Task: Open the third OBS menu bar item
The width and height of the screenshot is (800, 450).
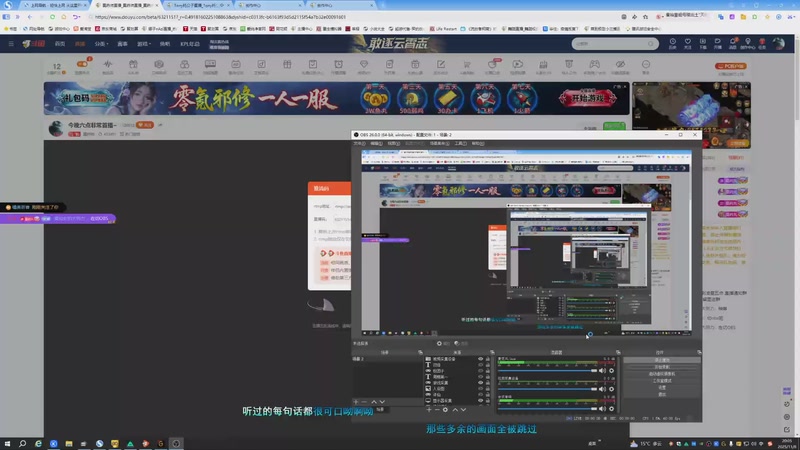Action: pos(394,143)
